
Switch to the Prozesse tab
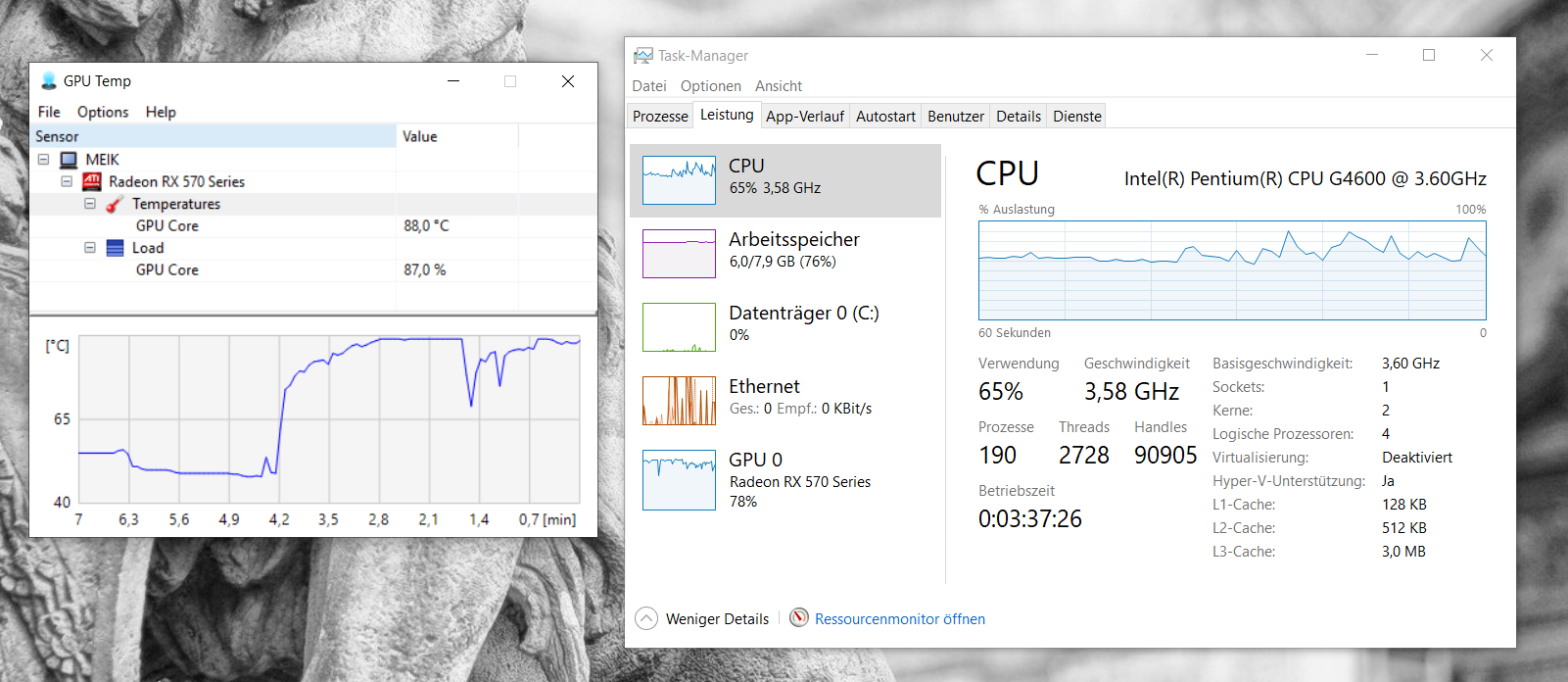coord(660,116)
